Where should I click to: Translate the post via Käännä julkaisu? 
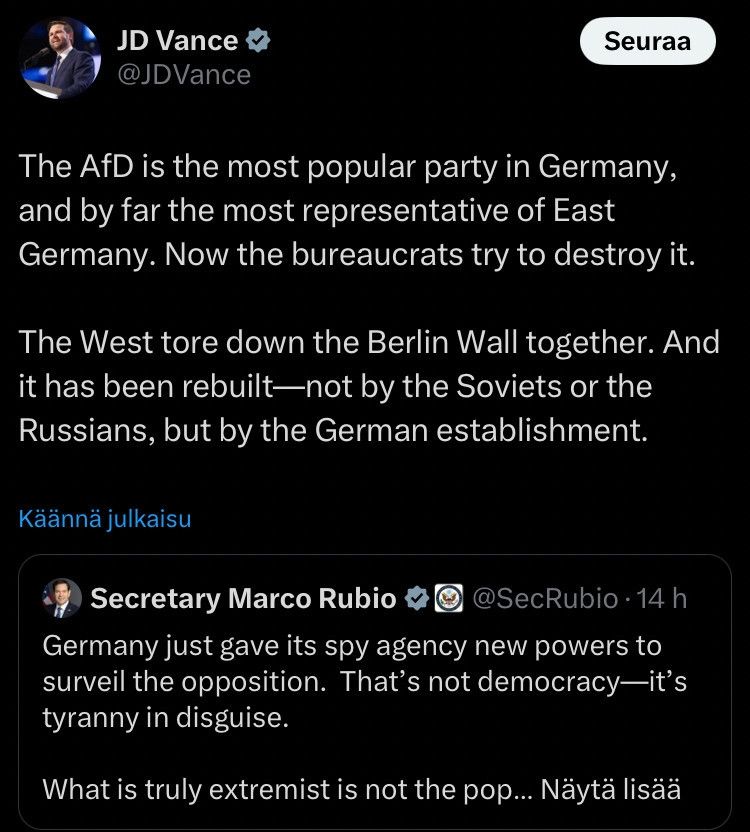105,518
